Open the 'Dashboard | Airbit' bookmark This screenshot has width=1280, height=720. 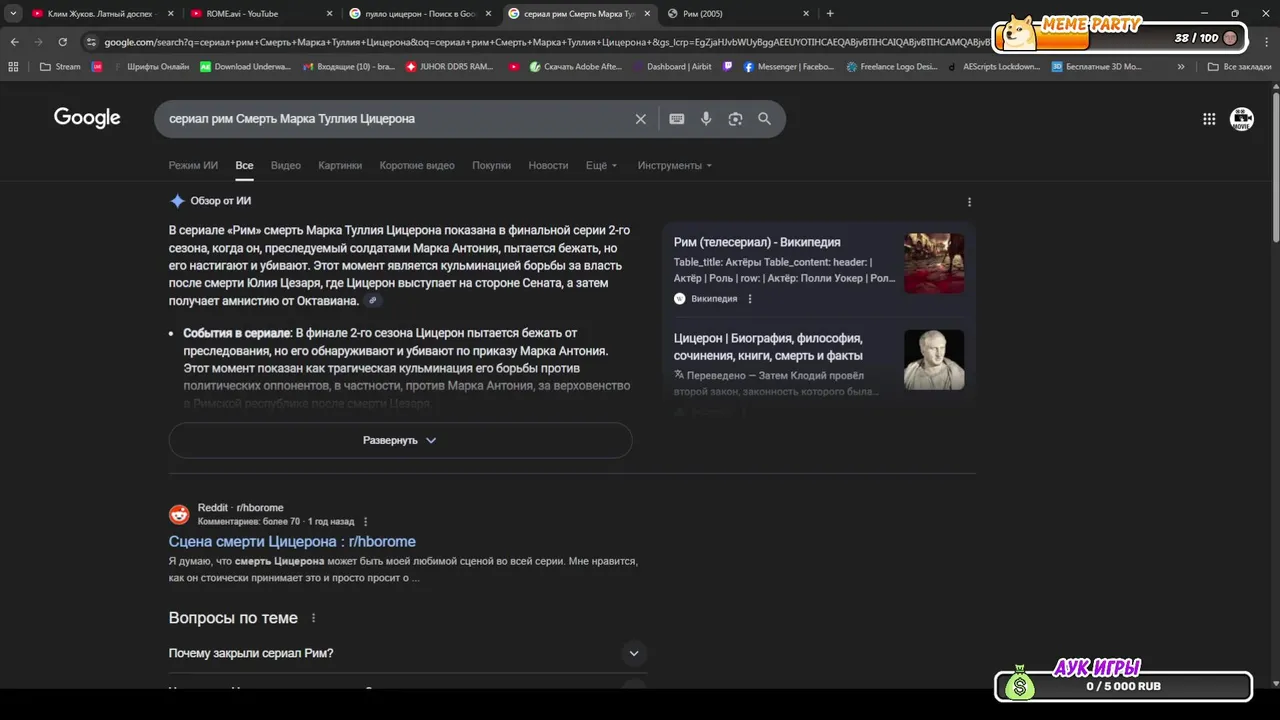tap(673, 67)
